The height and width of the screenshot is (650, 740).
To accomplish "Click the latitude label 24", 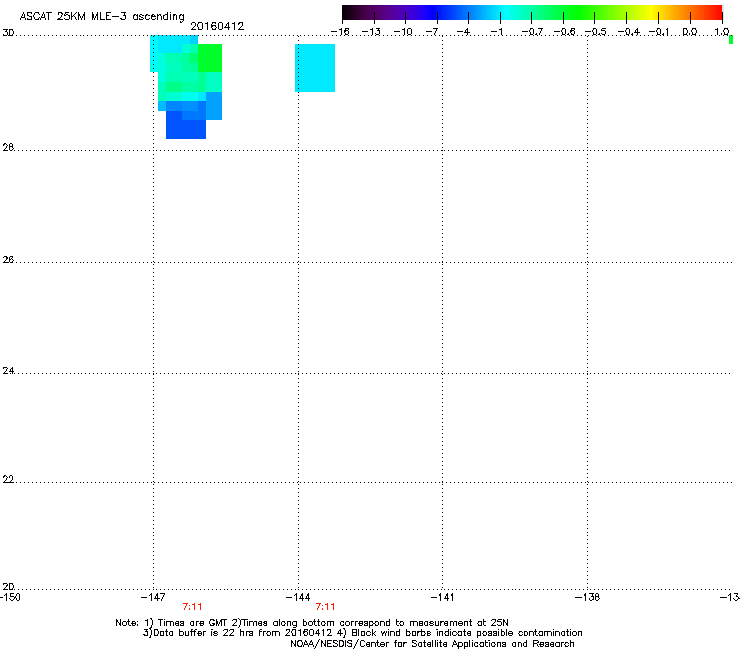I will click(x=8, y=371).
